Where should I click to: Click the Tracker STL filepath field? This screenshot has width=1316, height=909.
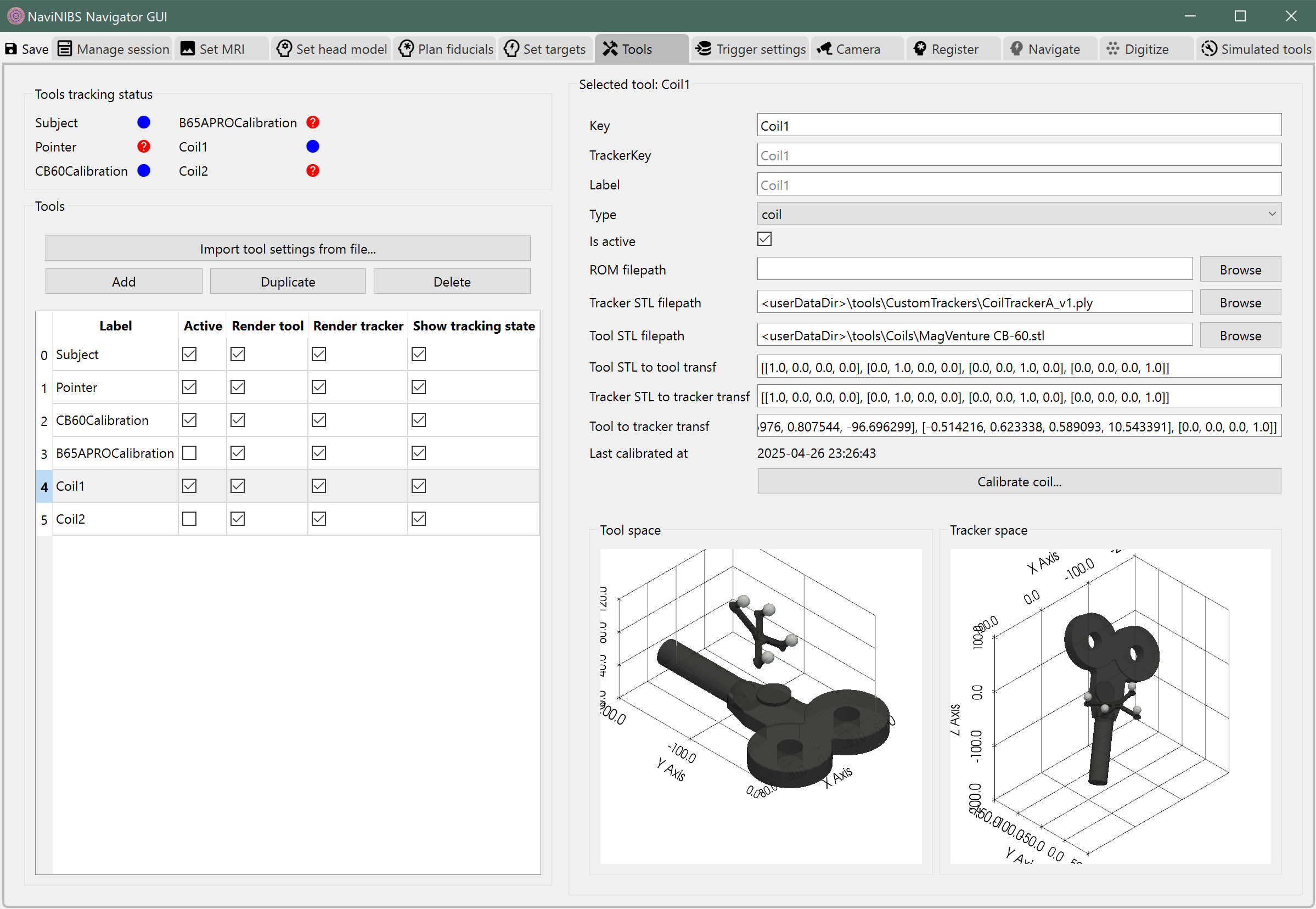pyautogui.click(x=974, y=302)
